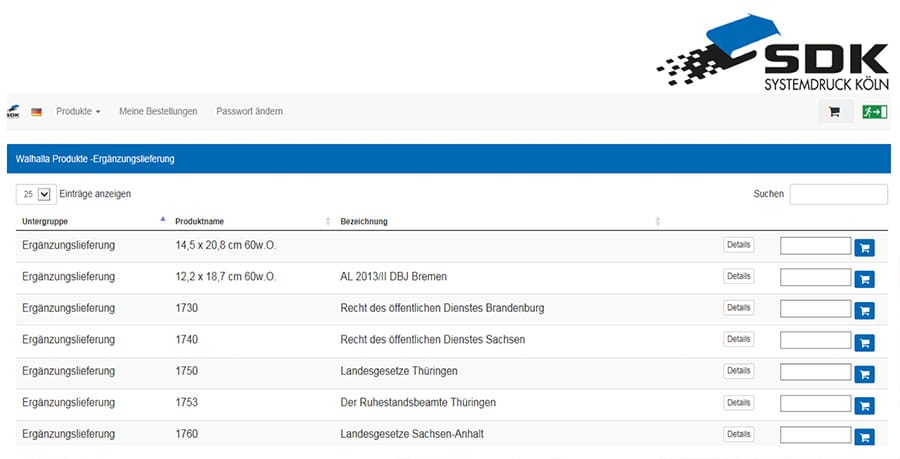Click 'Der Ruhestandsbeamte Thüringen' cell
The height and width of the screenshot is (459, 900).
418,403
